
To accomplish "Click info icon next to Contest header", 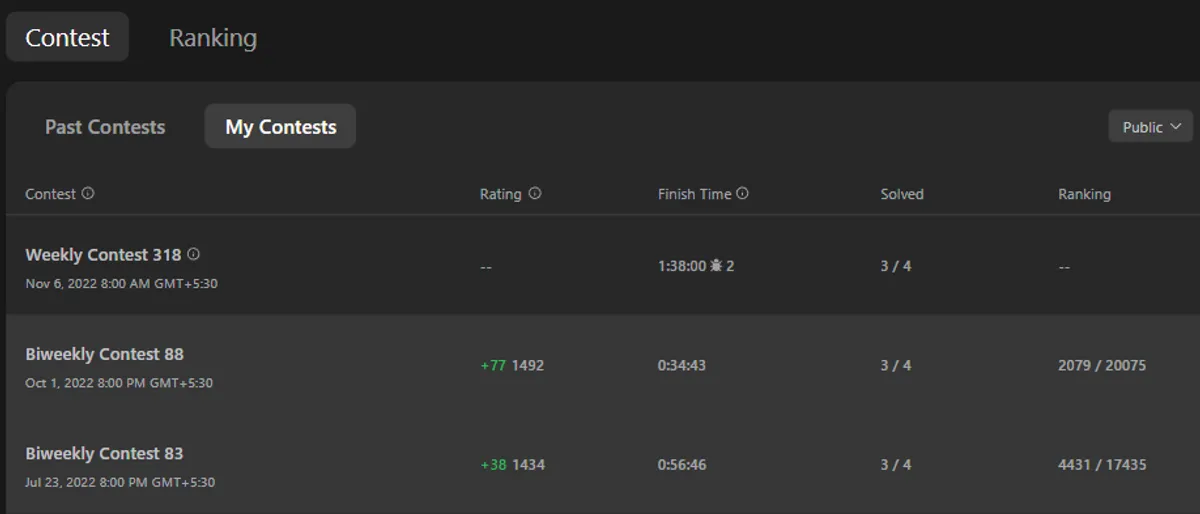I will [x=88, y=194].
